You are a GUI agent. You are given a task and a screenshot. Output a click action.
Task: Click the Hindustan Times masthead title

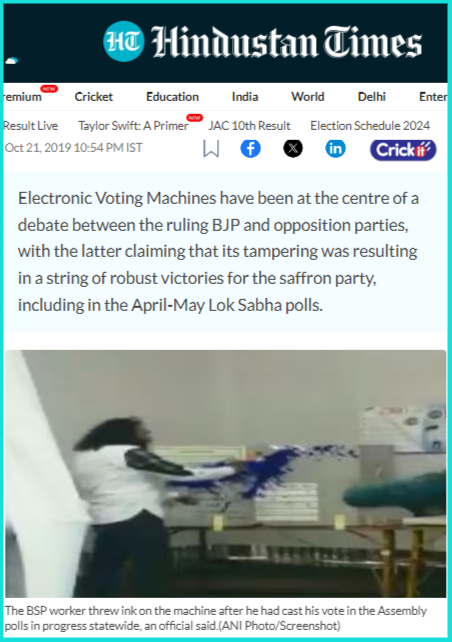(x=287, y=42)
